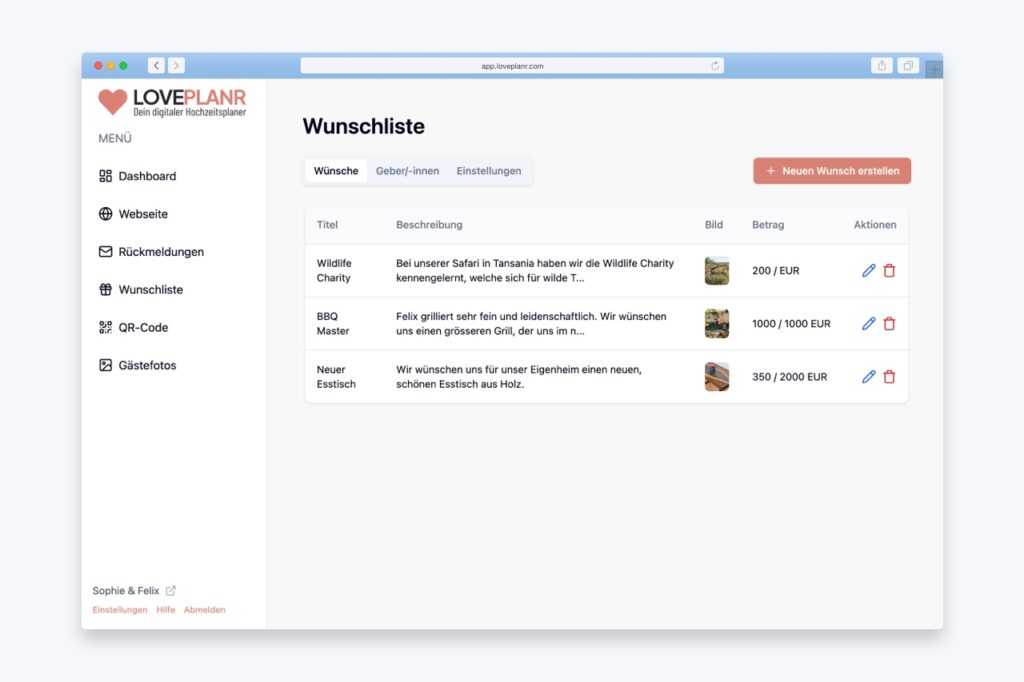The height and width of the screenshot is (682, 1024).
Task: Go back with browser back arrow
Action: click(x=156, y=66)
